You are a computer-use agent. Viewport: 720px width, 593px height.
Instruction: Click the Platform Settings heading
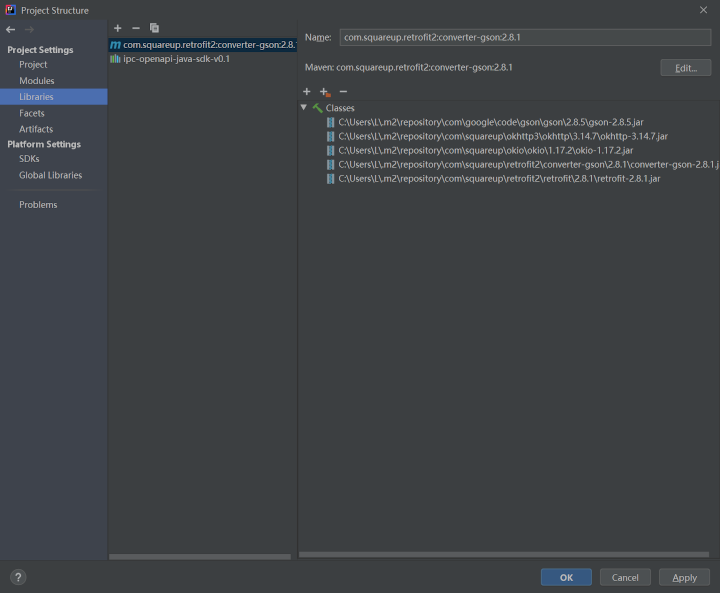(x=44, y=144)
